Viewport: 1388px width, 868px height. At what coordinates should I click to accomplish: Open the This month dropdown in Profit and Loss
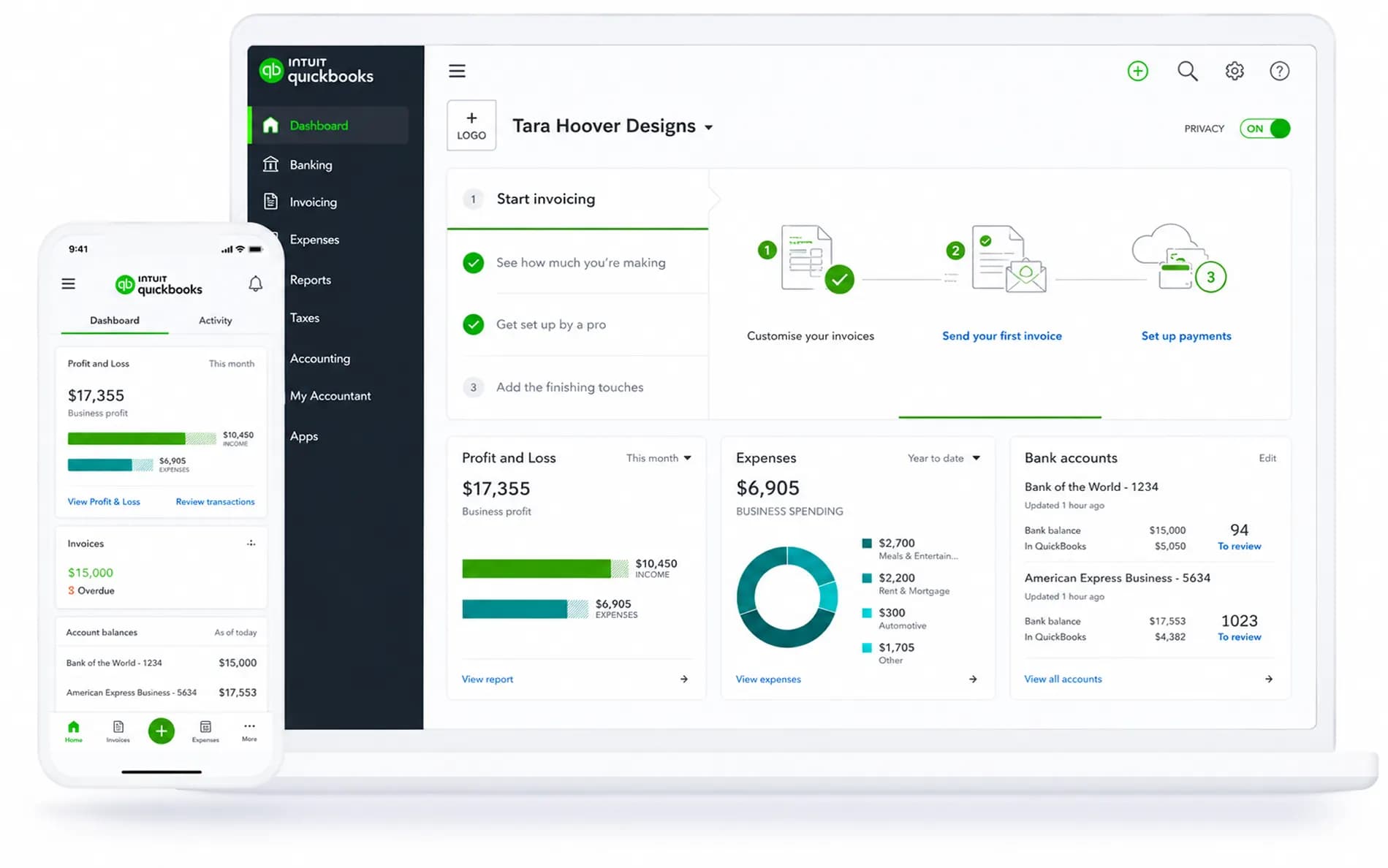659,458
